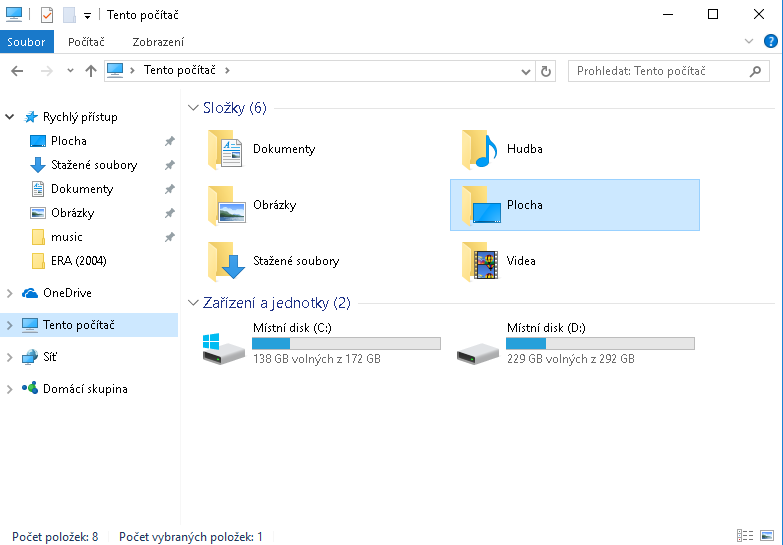The image size is (783, 545).
Task: Switch to large icons view in status bar
Action: (x=767, y=536)
